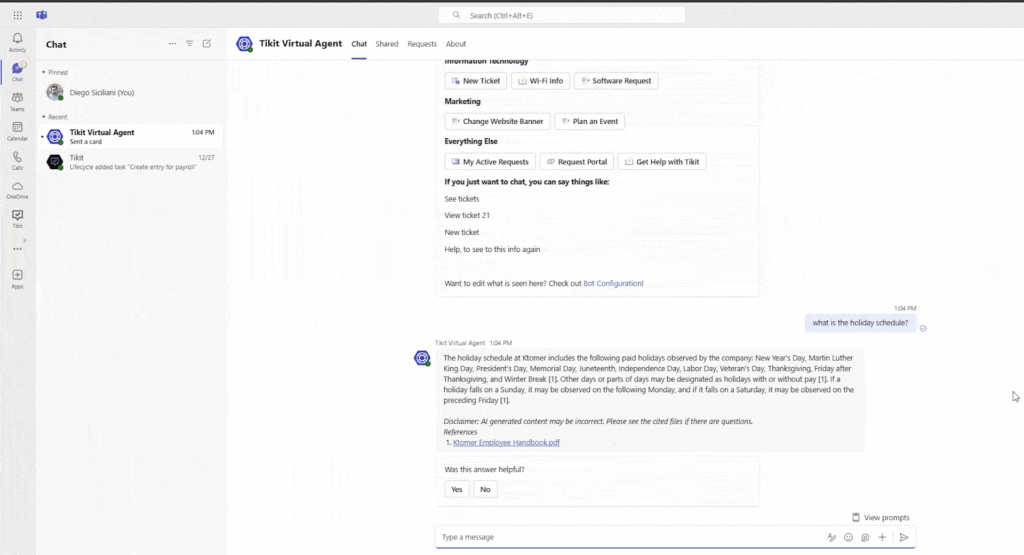Image resolution: width=1024 pixels, height=555 pixels.
Task: Open the Activity feed in sidebar
Action: tap(18, 42)
